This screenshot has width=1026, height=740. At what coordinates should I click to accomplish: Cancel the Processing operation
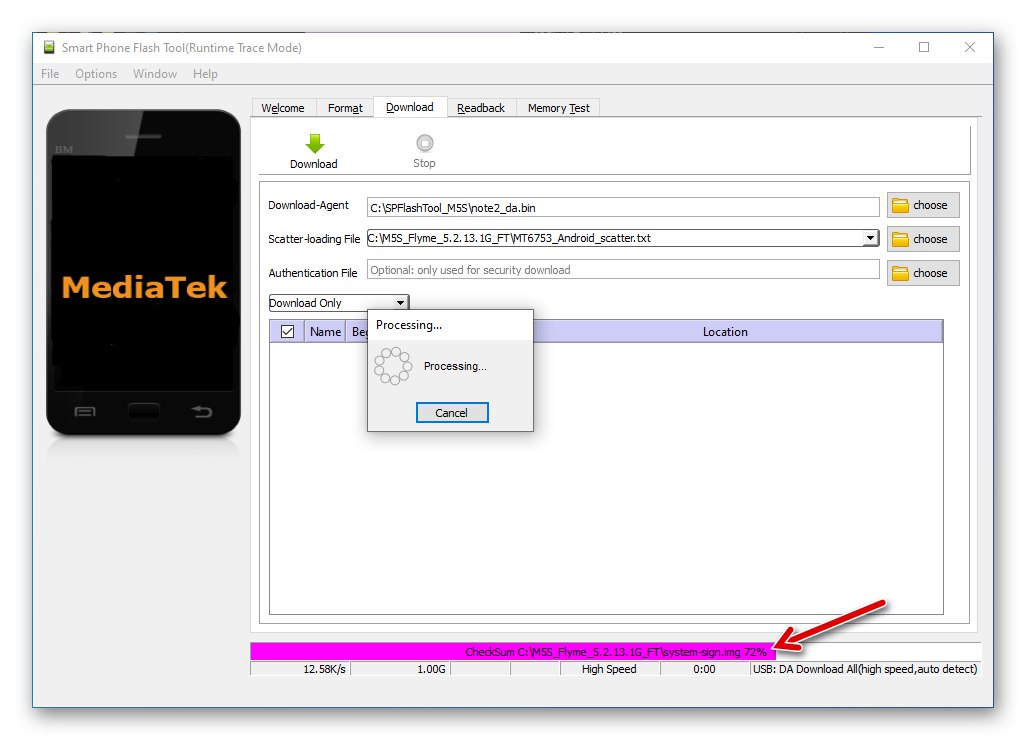[x=452, y=412]
